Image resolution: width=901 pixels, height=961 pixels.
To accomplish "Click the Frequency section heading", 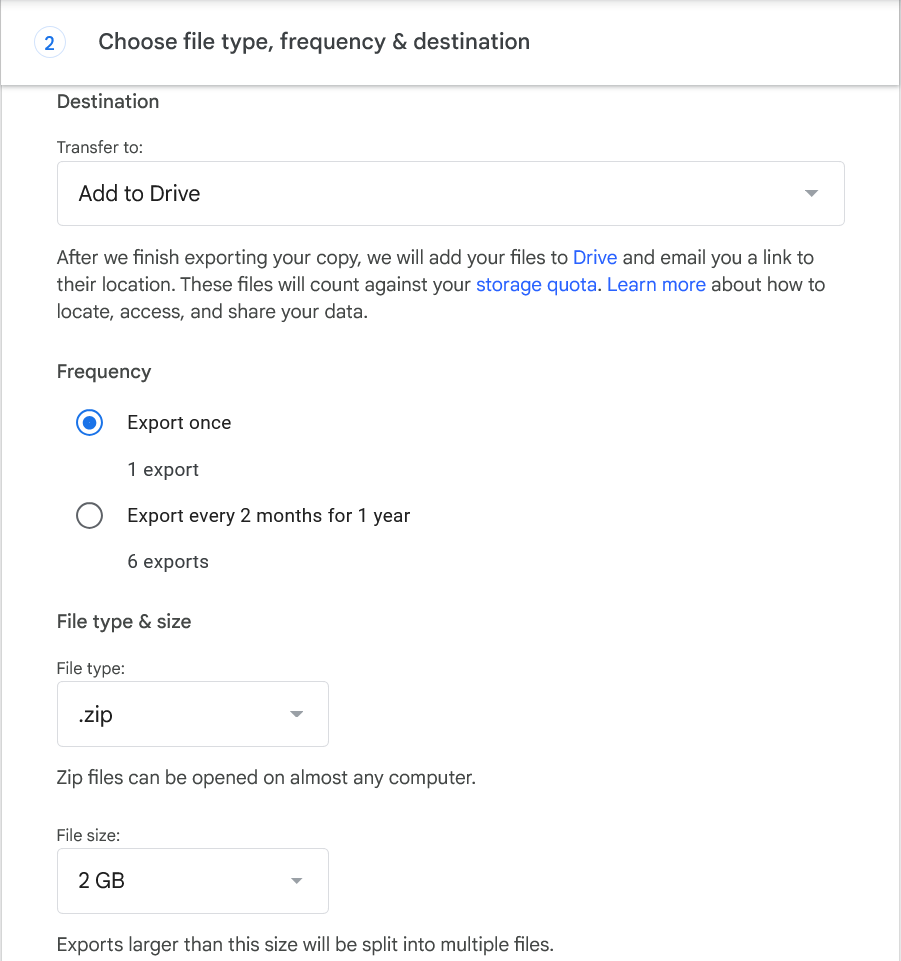I will 103,371.
